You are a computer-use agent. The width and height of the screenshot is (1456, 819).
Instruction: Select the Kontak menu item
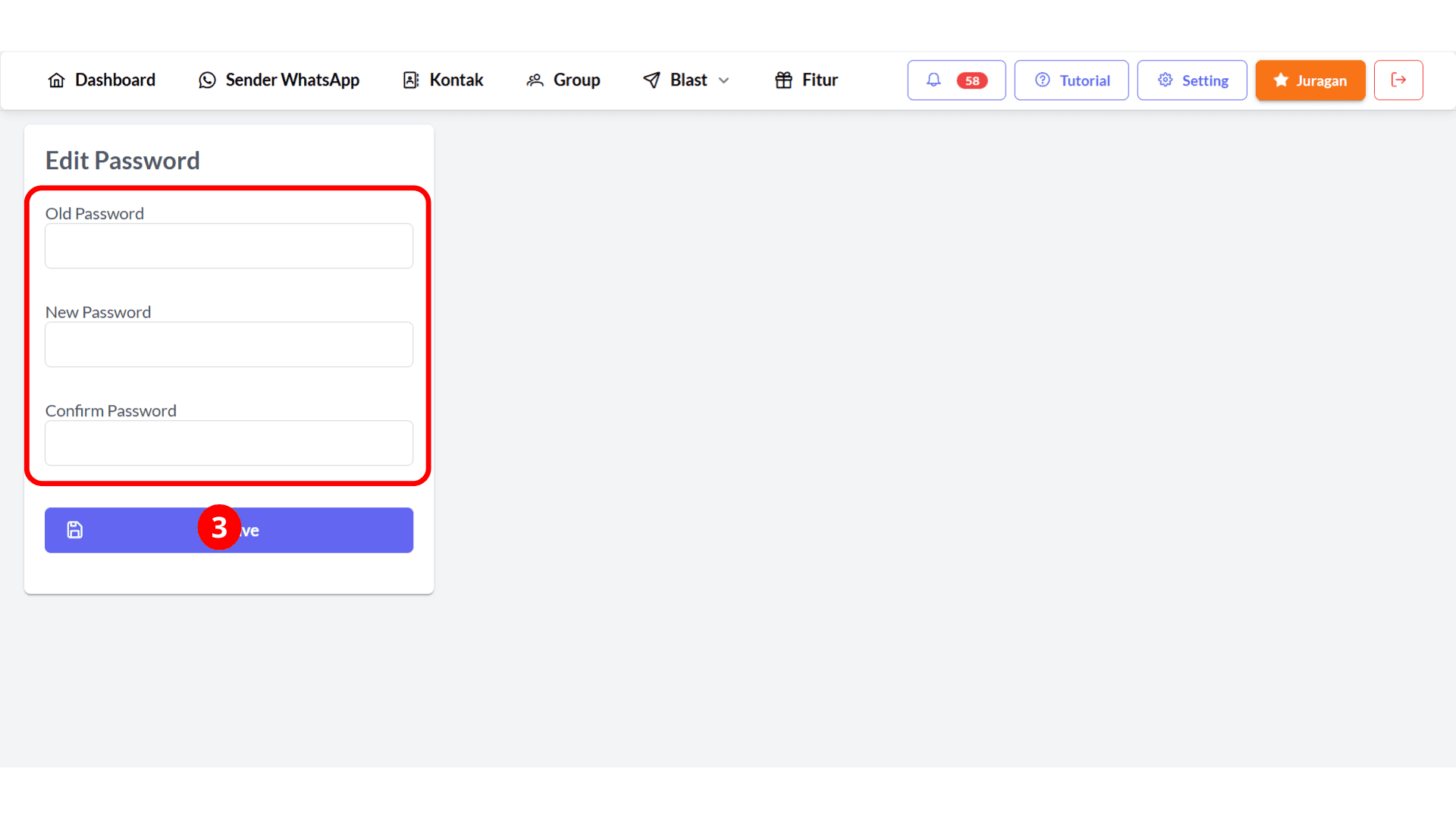[x=443, y=80]
